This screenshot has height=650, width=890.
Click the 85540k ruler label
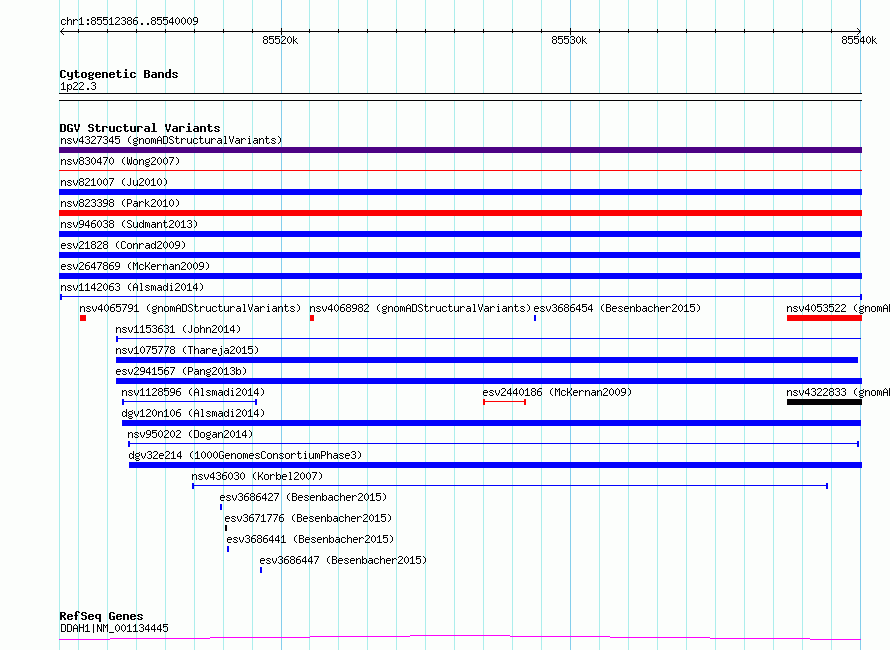(859, 40)
